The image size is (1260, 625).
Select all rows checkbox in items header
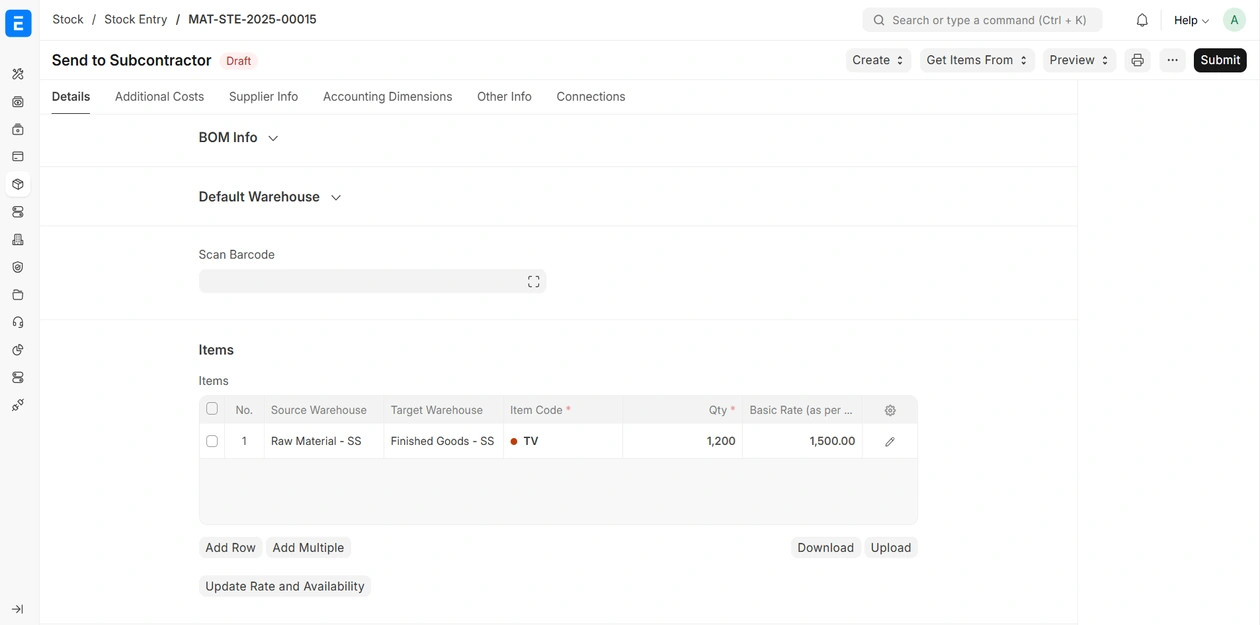pyautogui.click(x=212, y=409)
